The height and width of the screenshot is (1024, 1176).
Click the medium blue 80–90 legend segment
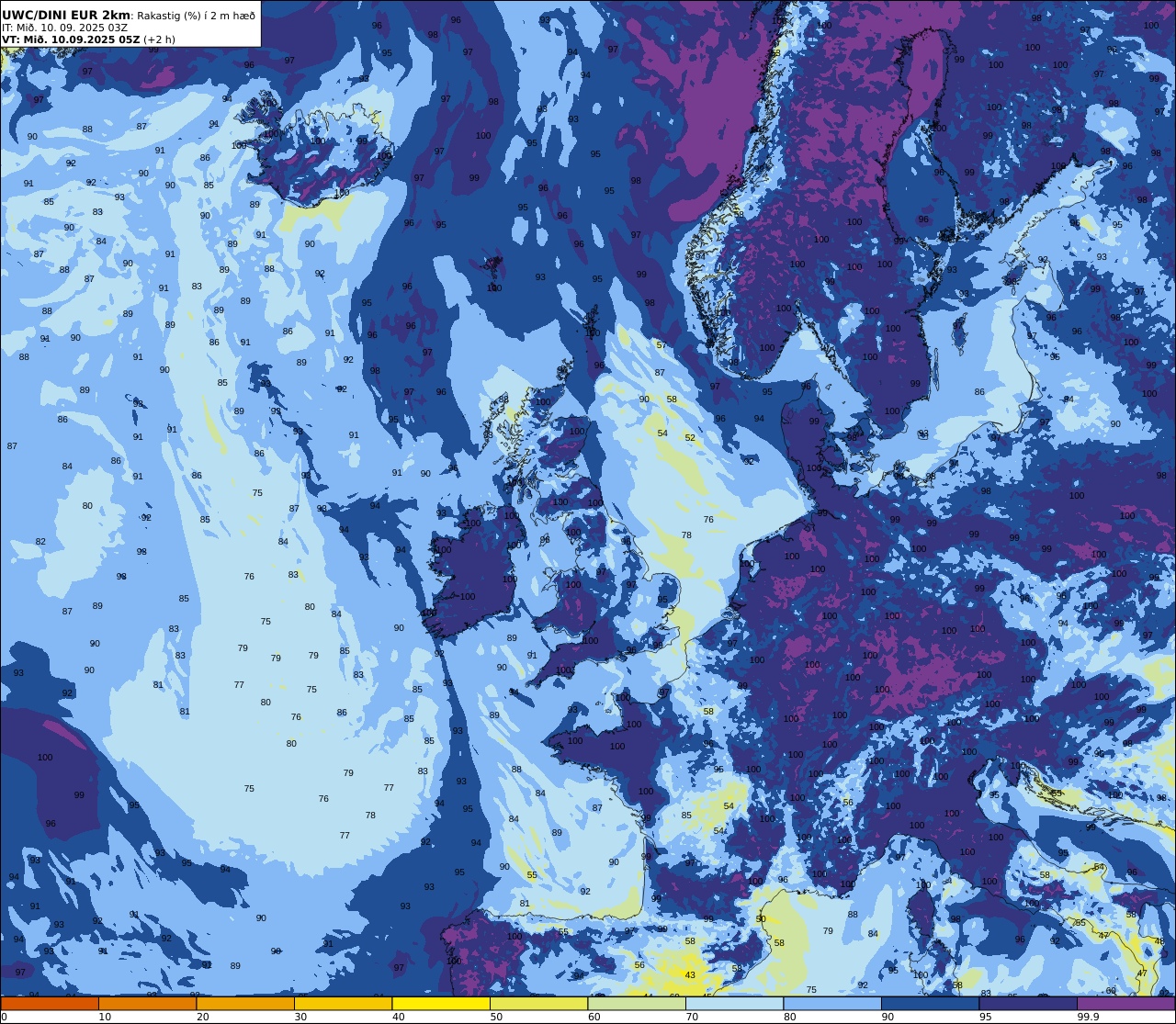tap(832, 1004)
